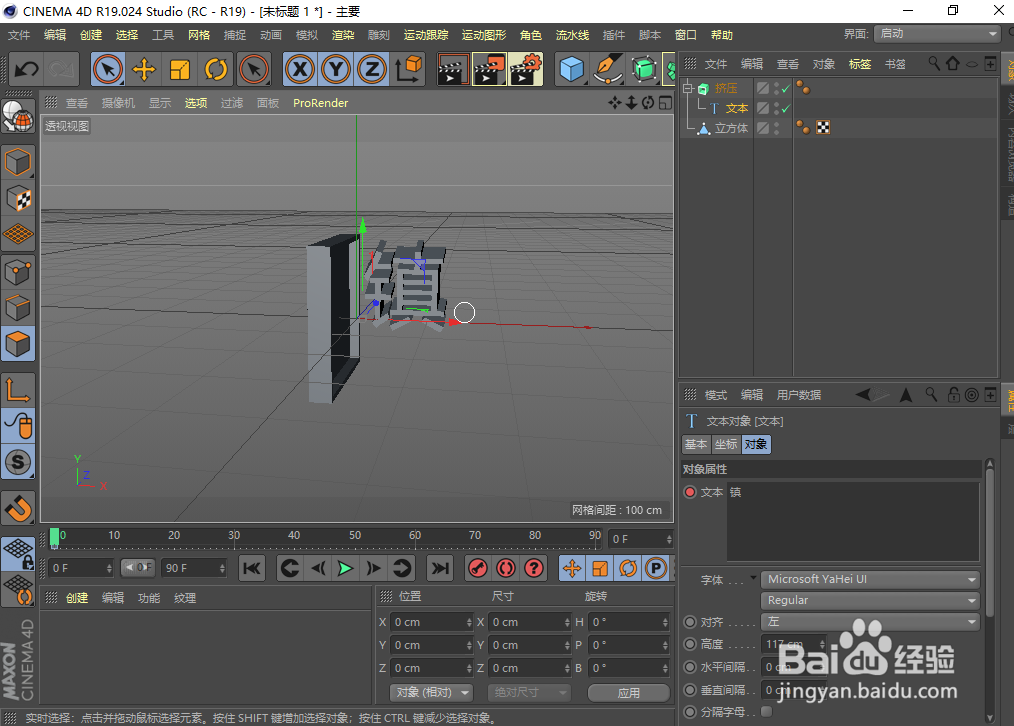Screen dimensions: 1014x726
Task: Open the 创建 menu in menu bar
Action: click(91, 35)
